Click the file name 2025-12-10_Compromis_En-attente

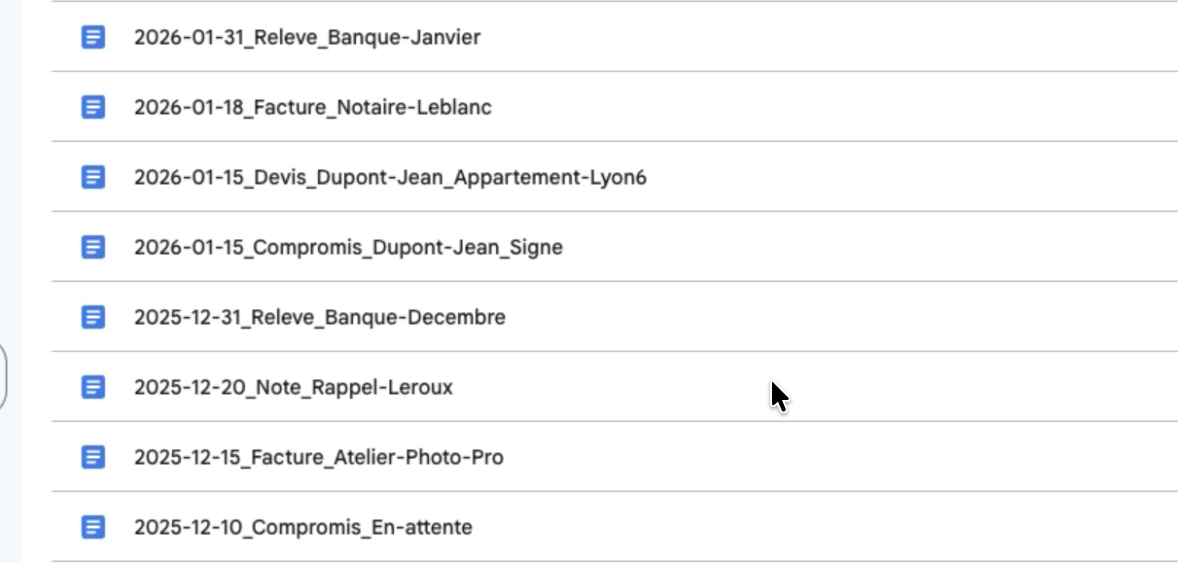tap(303, 527)
